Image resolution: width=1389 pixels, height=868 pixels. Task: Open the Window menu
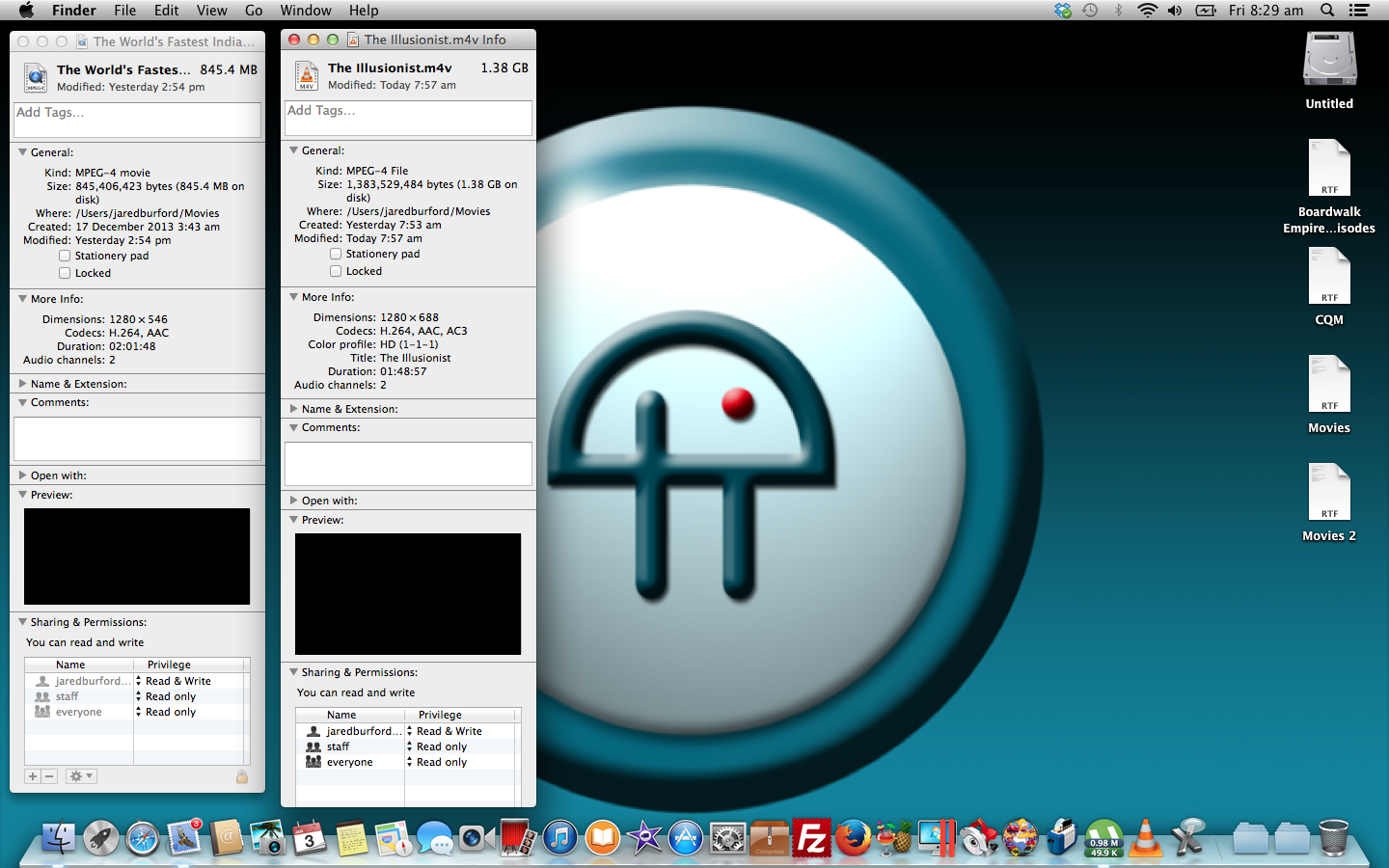pos(306,11)
